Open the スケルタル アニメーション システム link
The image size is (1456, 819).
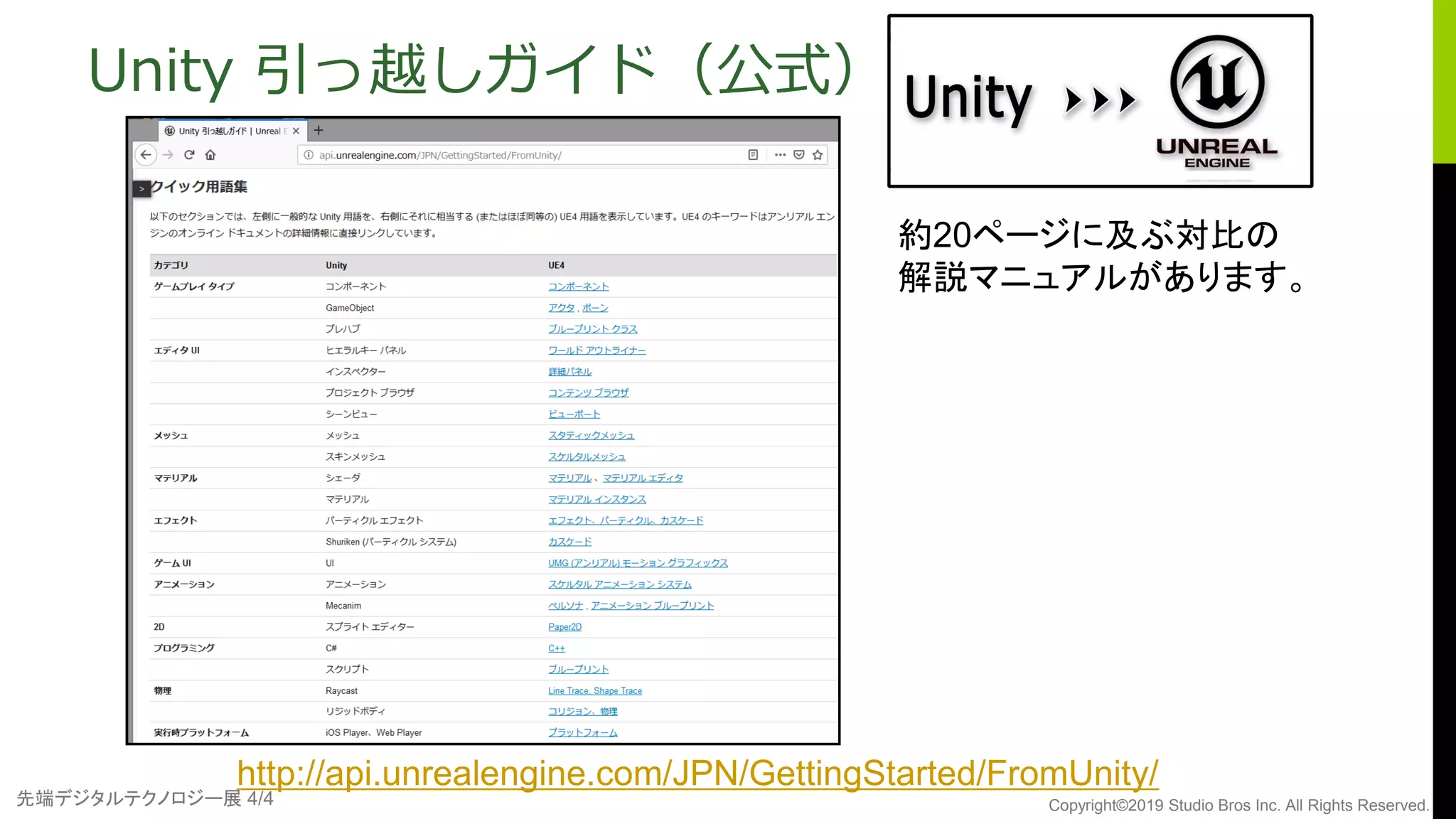click(x=619, y=584)
